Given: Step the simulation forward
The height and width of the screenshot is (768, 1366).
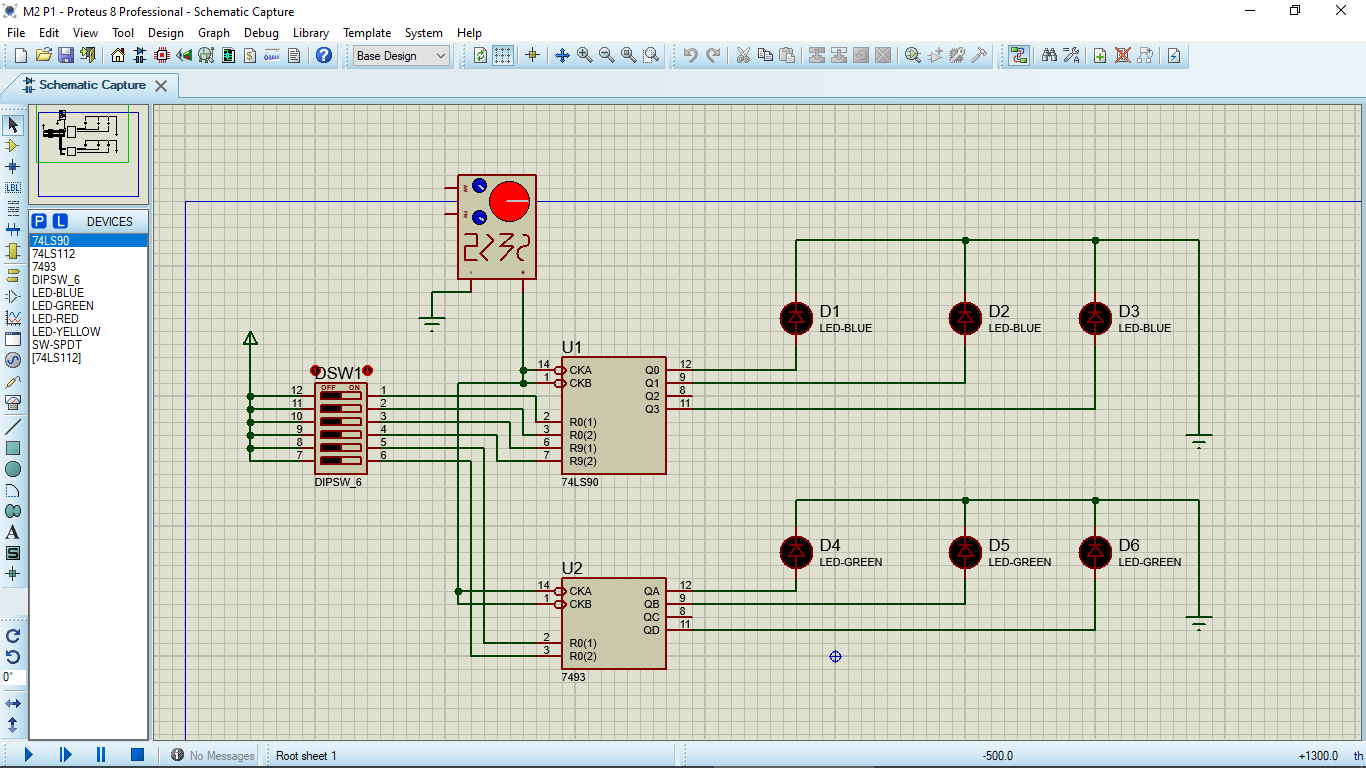Looking at the screenshot, I should [x=65, y=755].
